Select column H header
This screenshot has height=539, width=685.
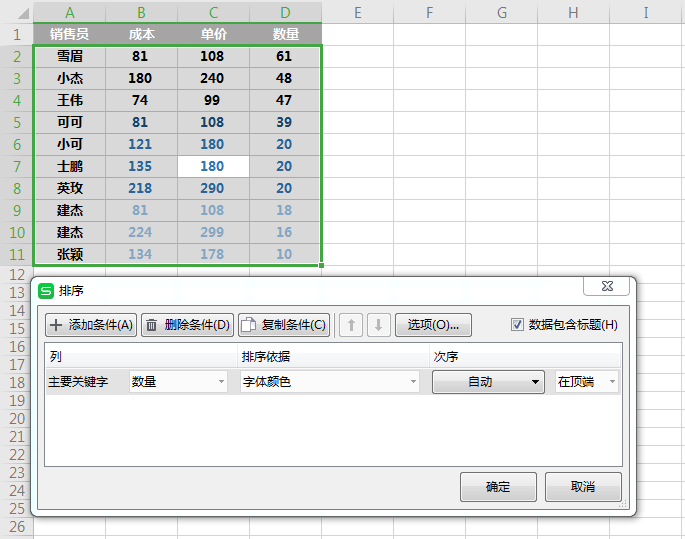pos(573,12)
